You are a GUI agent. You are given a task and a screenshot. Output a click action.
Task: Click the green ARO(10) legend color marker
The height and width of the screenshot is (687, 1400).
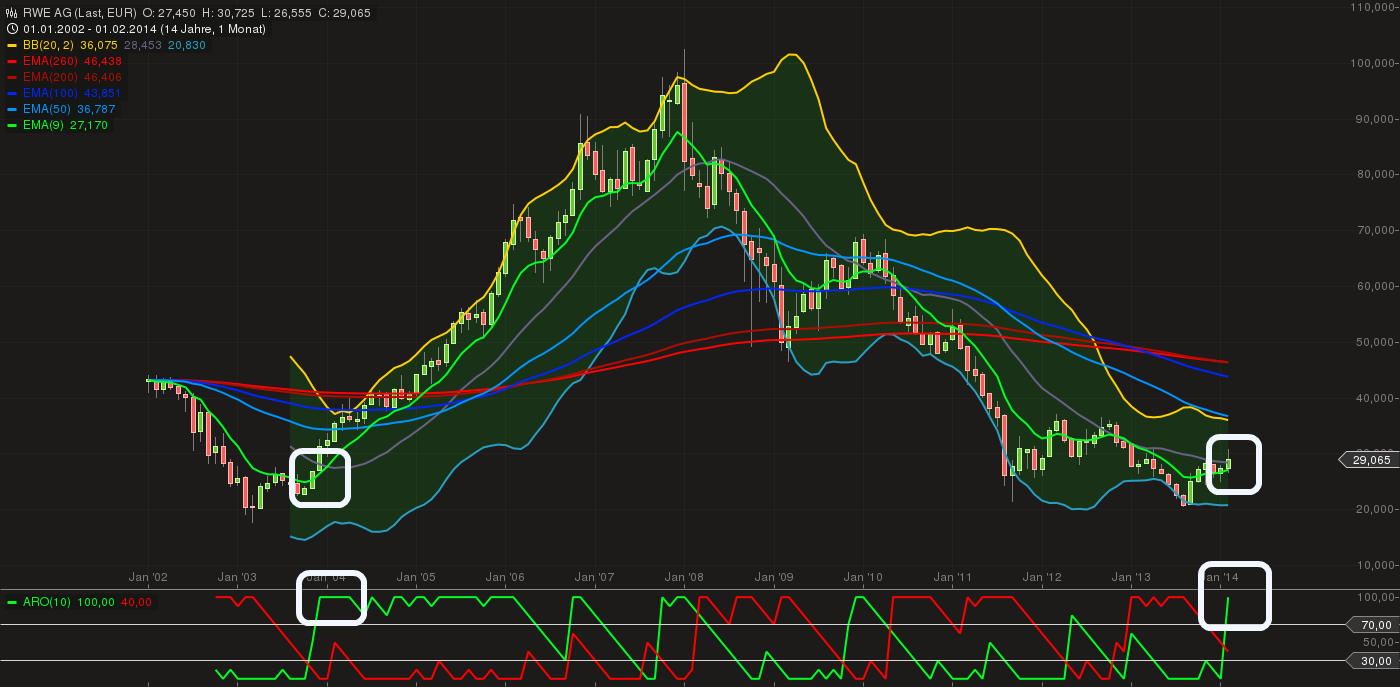12,601
